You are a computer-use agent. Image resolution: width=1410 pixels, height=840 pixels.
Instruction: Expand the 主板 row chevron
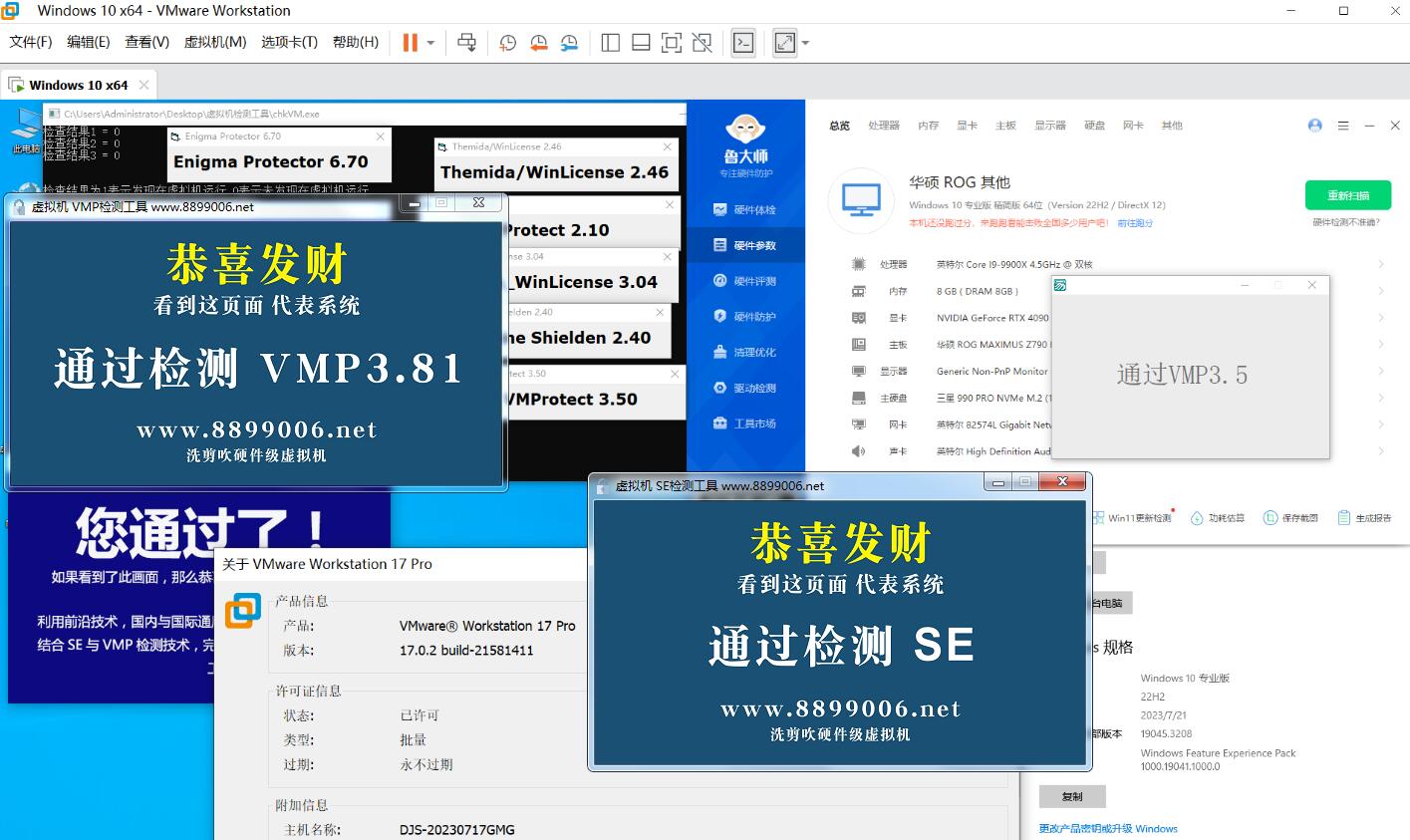coord(1381,345)
